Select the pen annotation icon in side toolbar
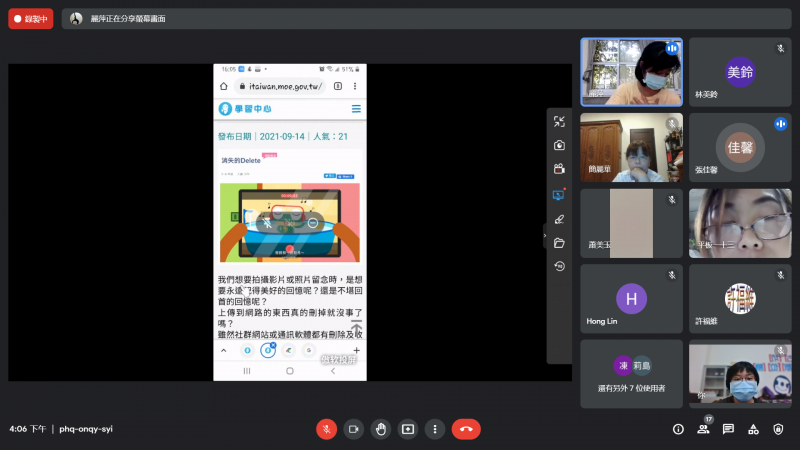Image resolution: width=800 pixels, height=450 pixels. (559, 219)
